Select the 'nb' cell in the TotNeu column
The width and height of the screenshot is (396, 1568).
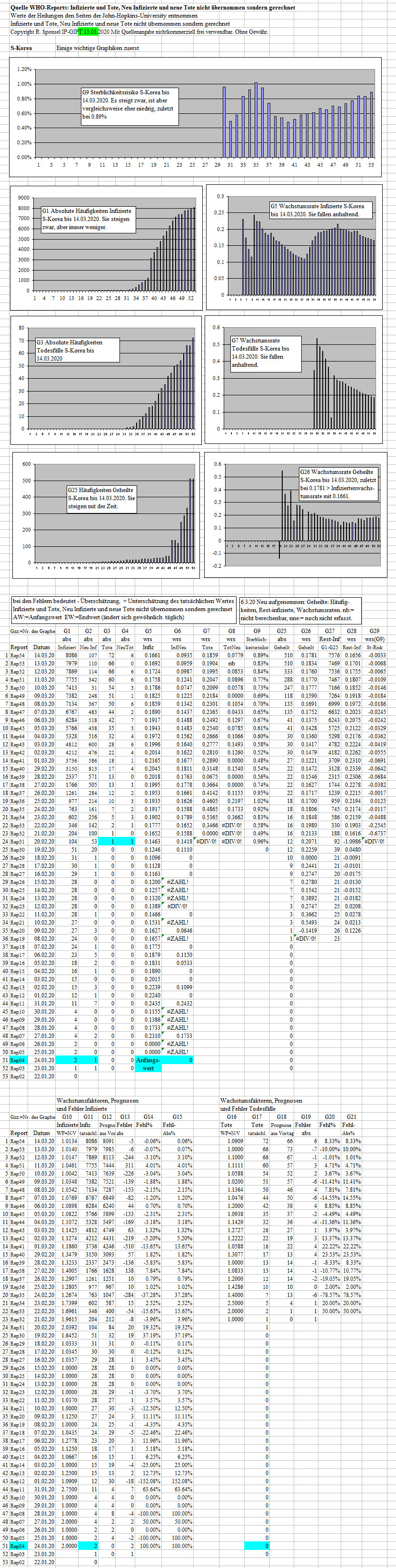point(232,663)
